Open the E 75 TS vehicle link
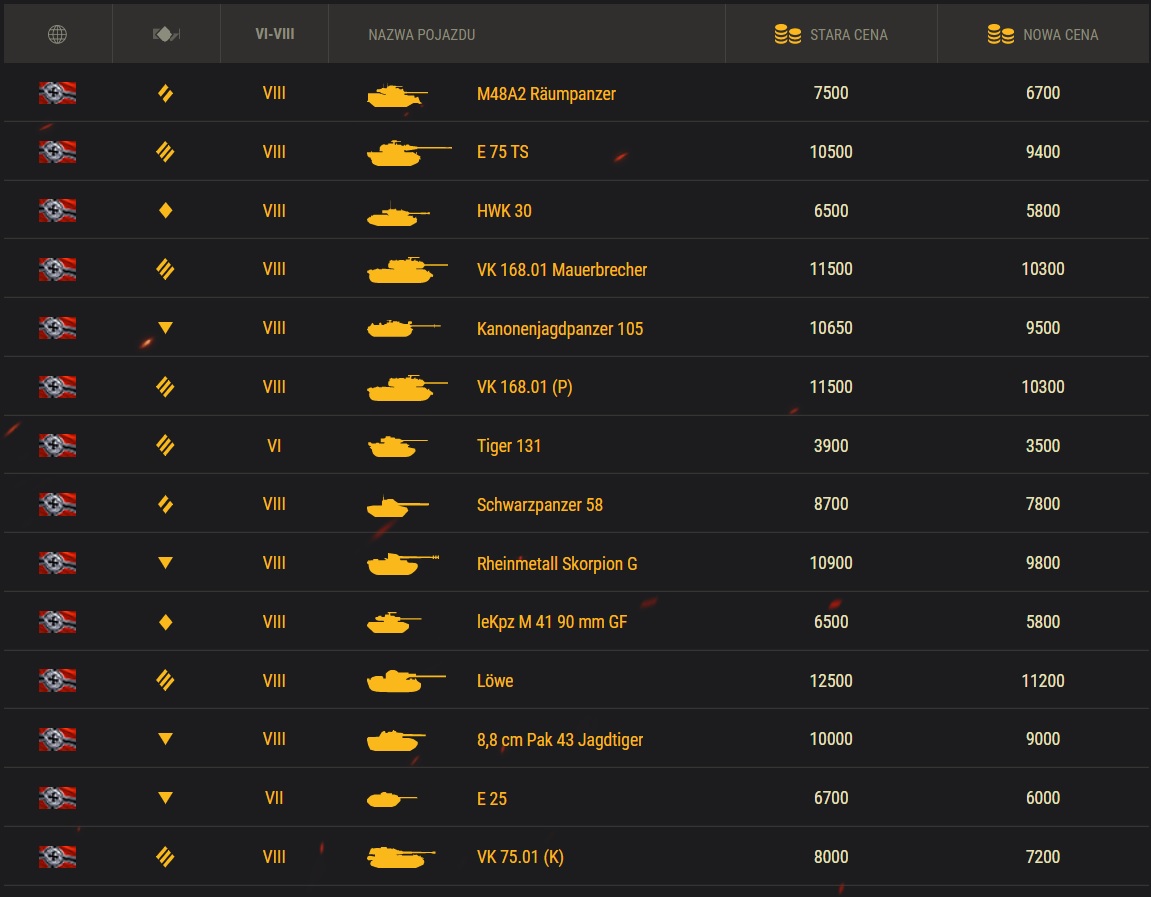1151x897 pixels. (503, 152)
